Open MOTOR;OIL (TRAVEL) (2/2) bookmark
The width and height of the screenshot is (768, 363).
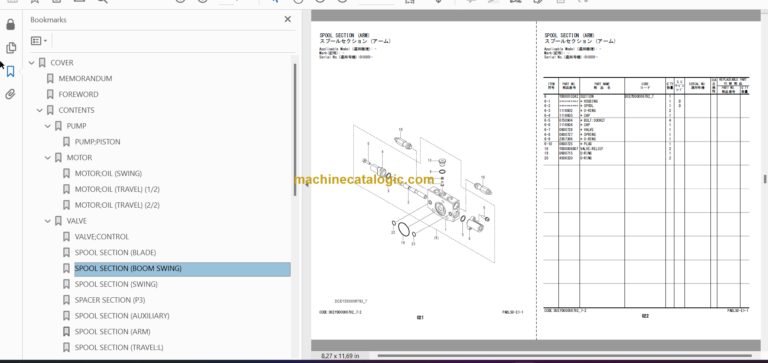[x=117, y=205]
